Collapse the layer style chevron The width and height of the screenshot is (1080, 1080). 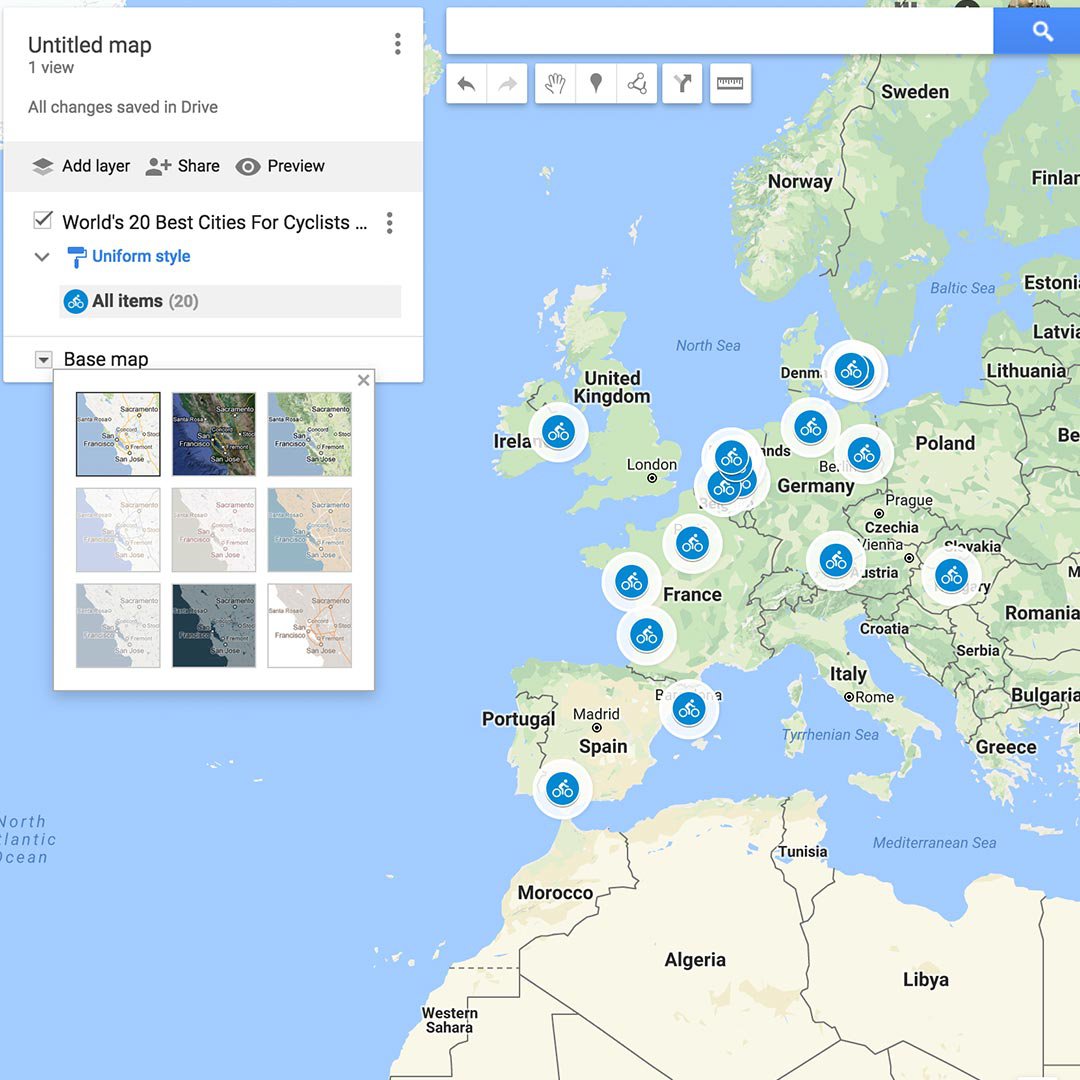[x=42, y=257]
